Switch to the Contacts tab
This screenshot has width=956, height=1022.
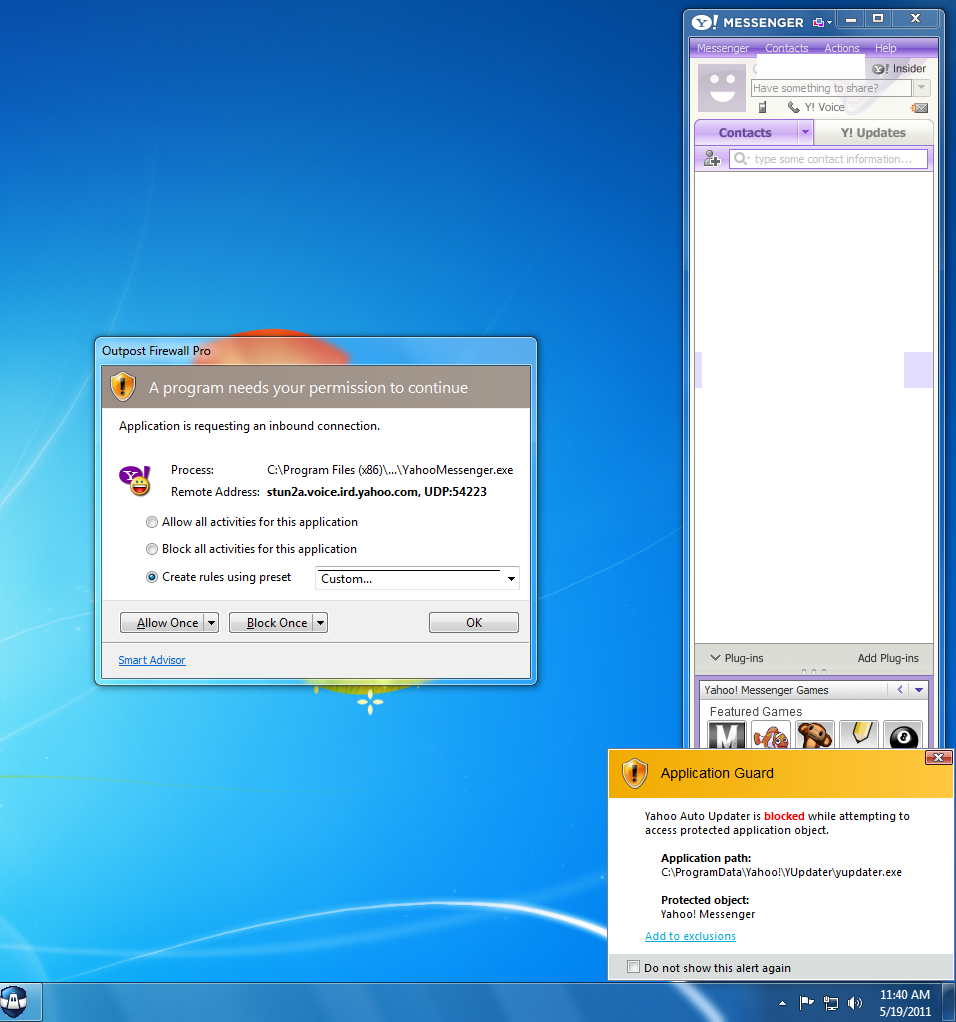pos(746,132)
